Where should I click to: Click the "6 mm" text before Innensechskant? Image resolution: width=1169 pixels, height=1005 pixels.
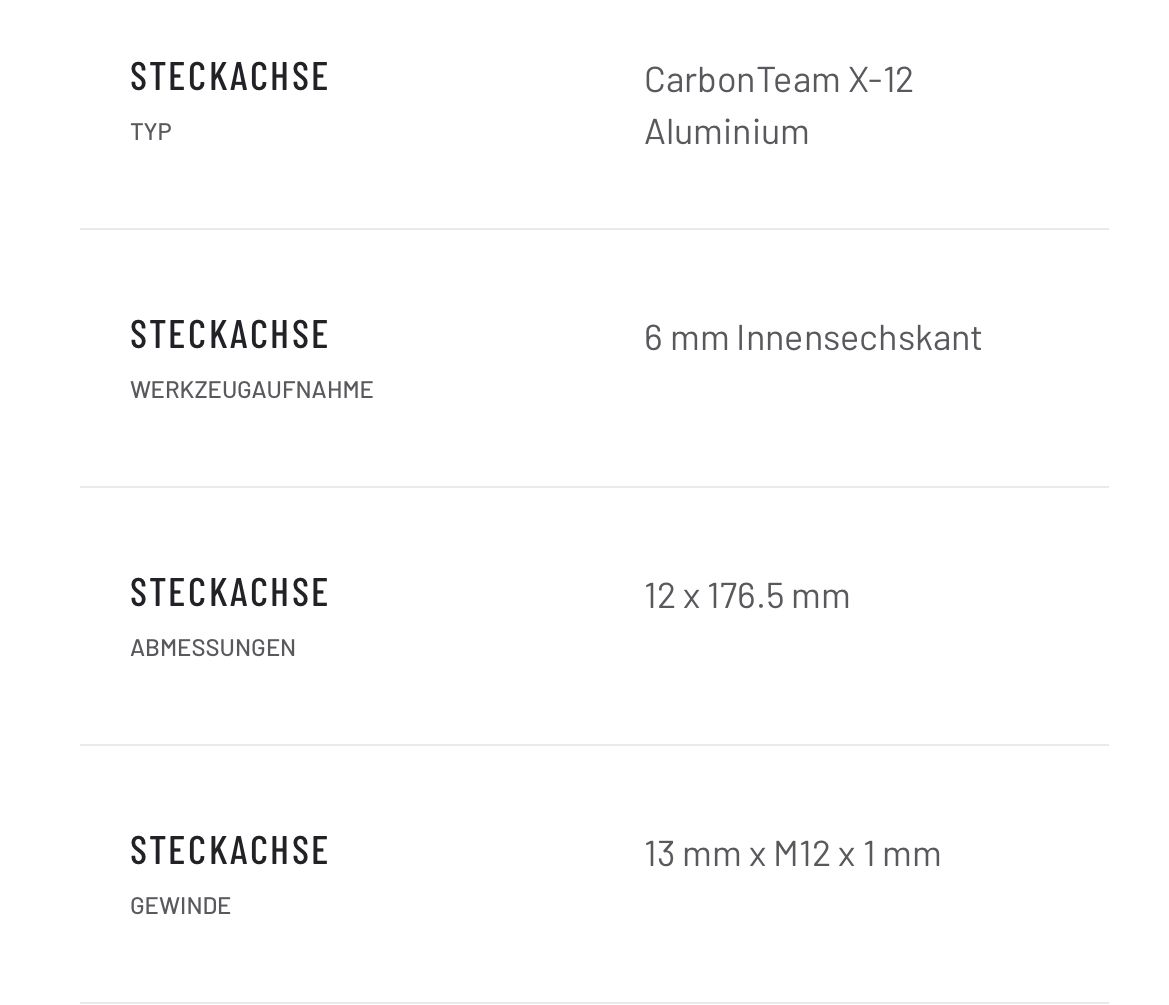pos(686,338)
